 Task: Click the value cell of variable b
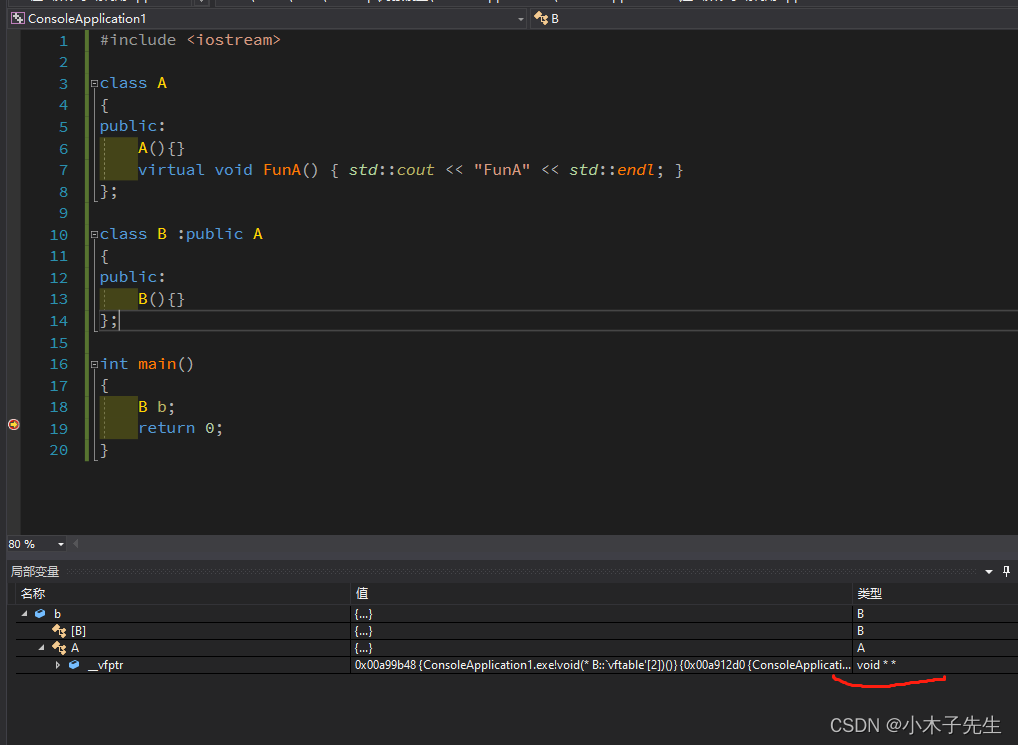pyautogui.click(x=601, y=613)
